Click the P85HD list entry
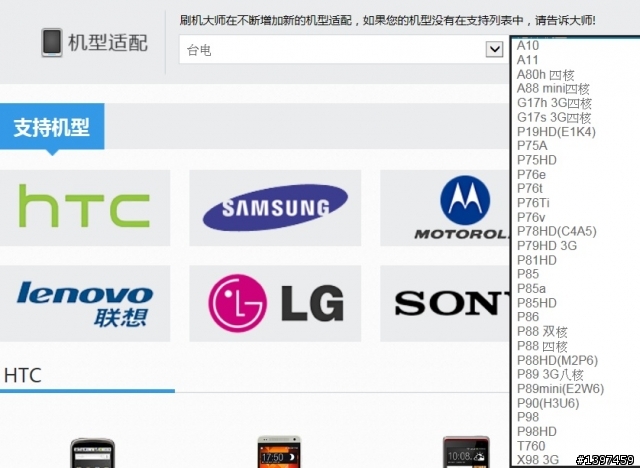 (536, 303)
